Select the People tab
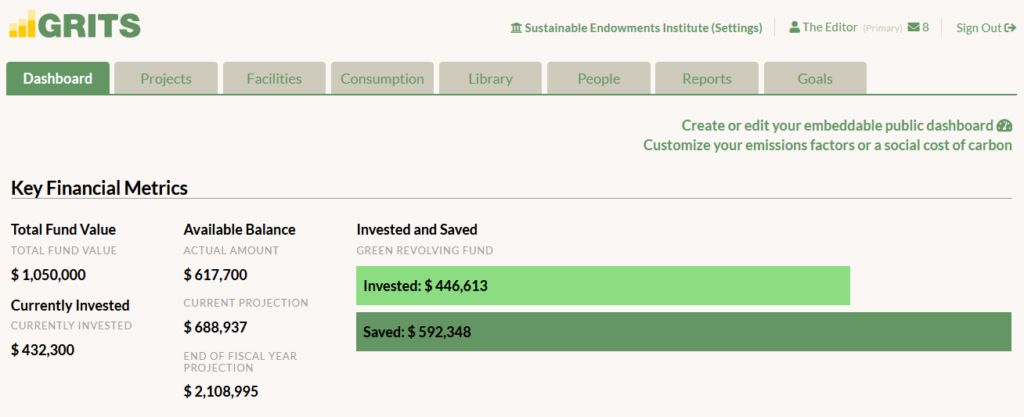The height and width of the screenshot is (417, 1024). click(x=599, y=79)
